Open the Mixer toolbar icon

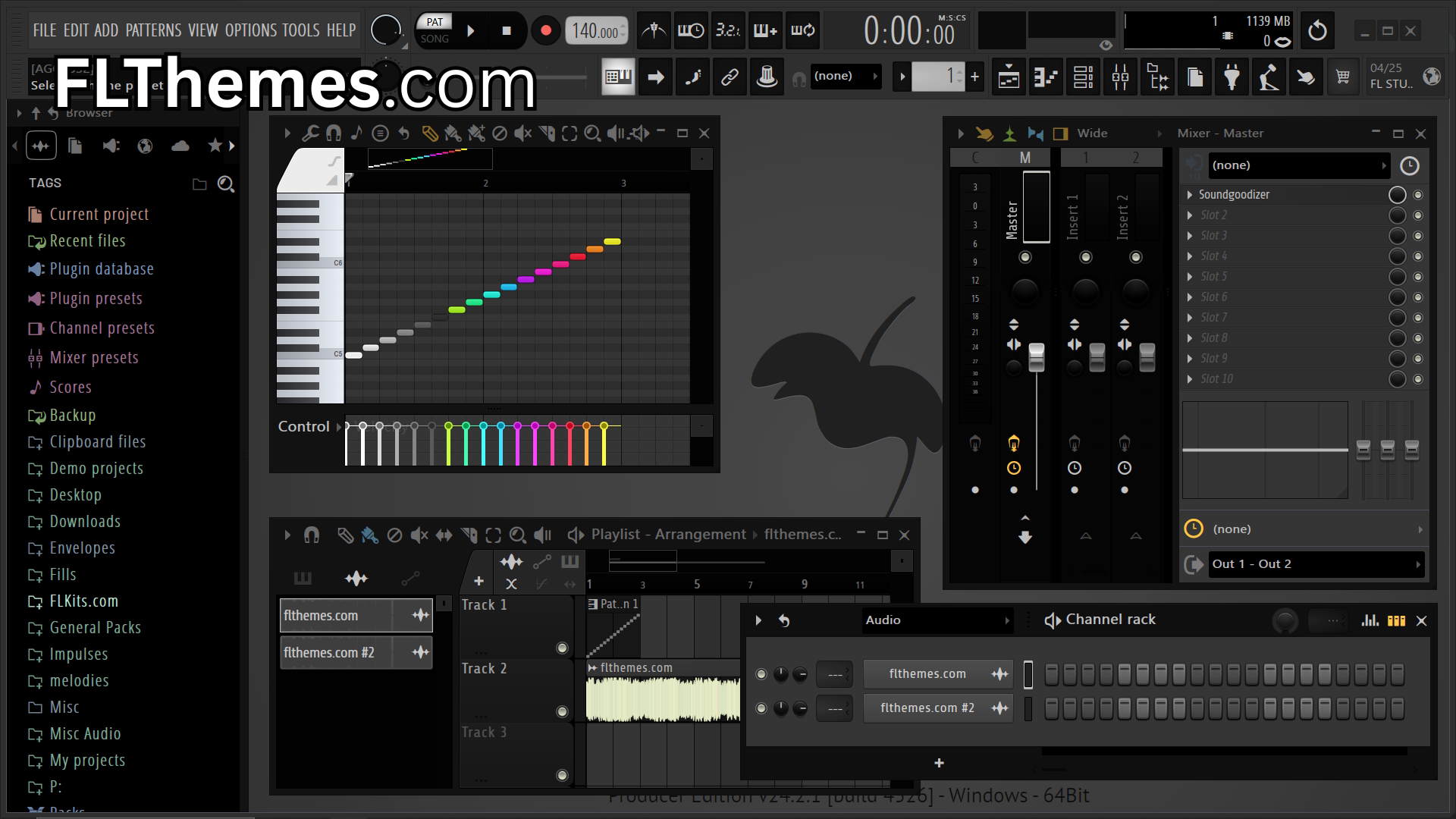click(x=1120, y=77)
